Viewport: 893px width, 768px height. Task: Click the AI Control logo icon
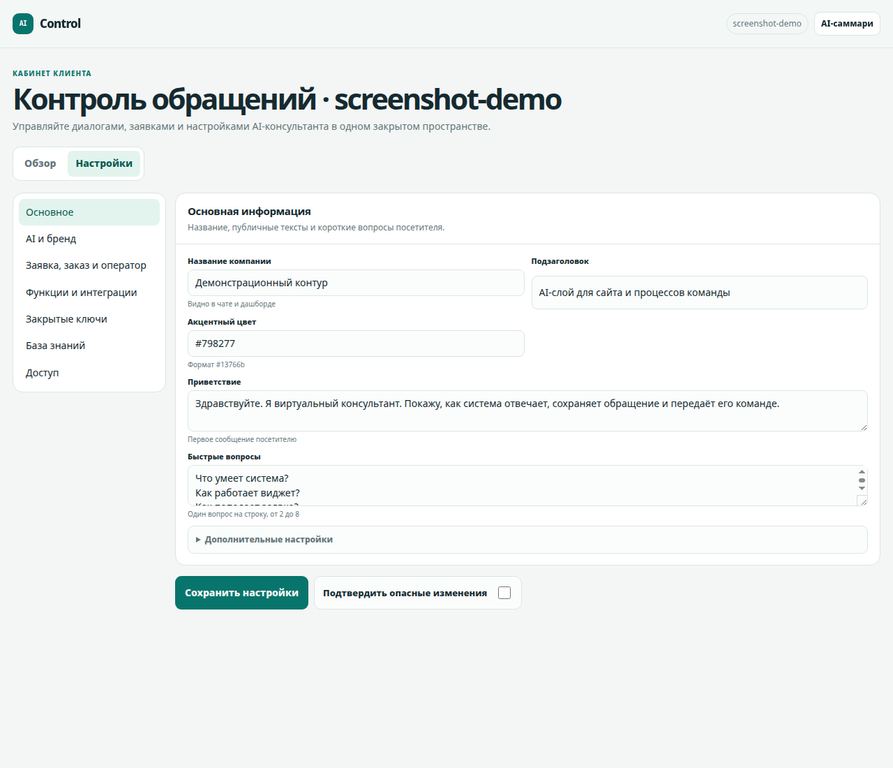[23, 23]
